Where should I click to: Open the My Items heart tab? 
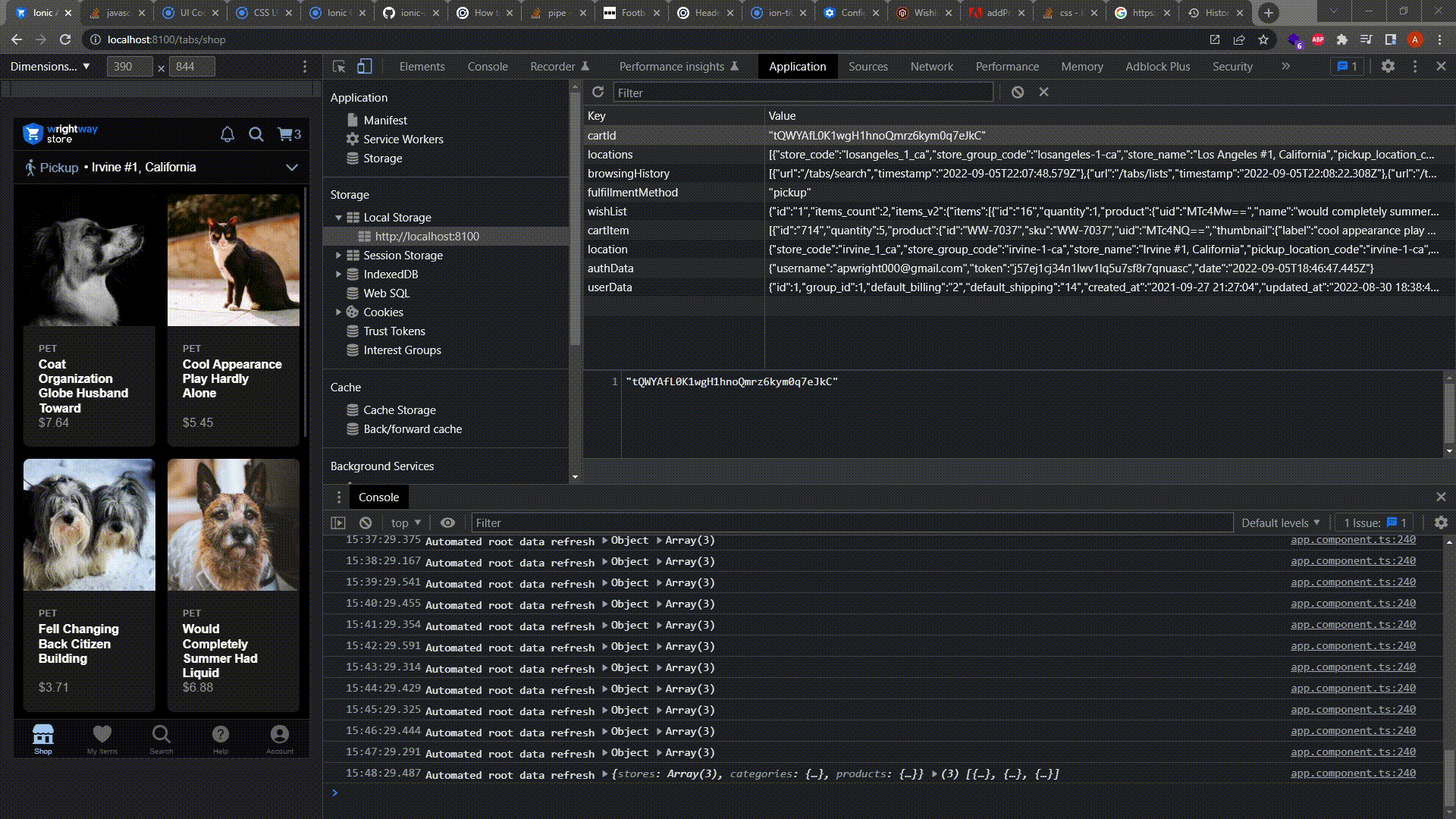point(102,737)
